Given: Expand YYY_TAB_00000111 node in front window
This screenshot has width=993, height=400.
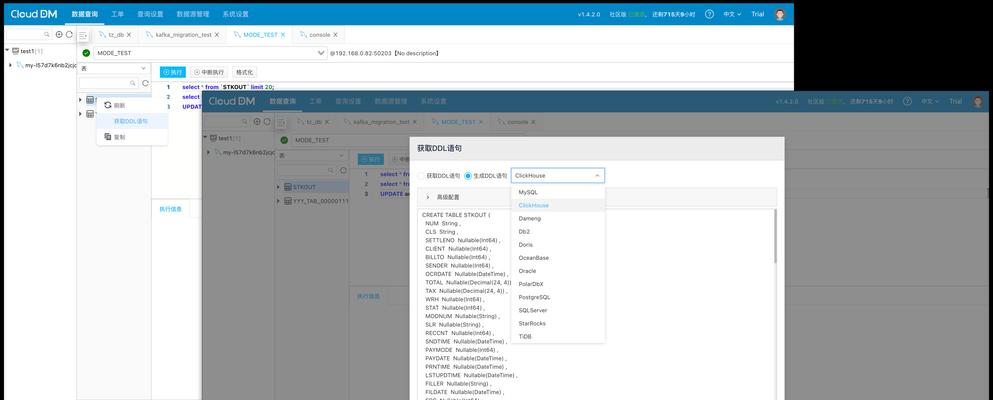Looking at the screenshot, I should (x=278, y=201).
